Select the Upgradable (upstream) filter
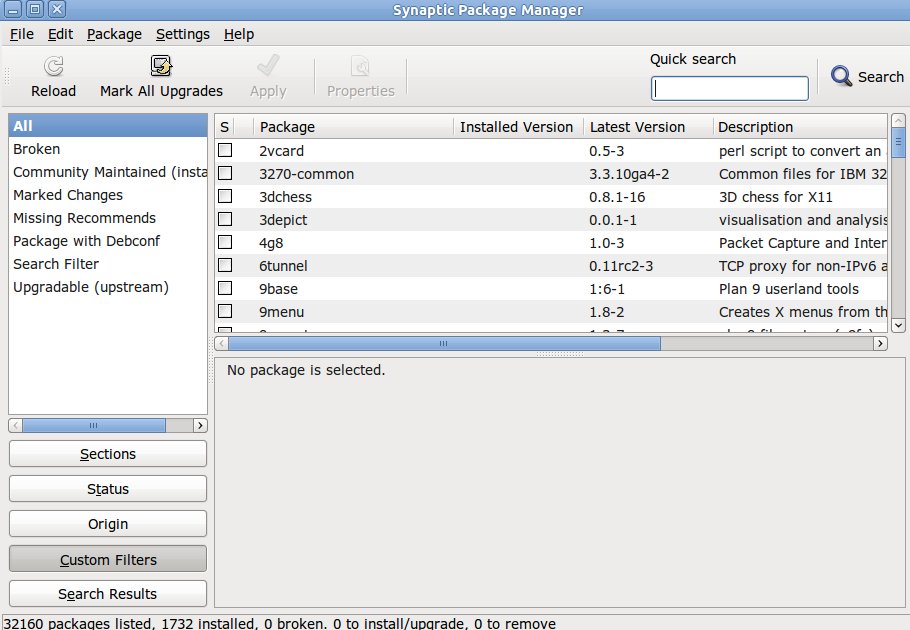The height and width of the screenshot is (630, 910). pos(108,287)
